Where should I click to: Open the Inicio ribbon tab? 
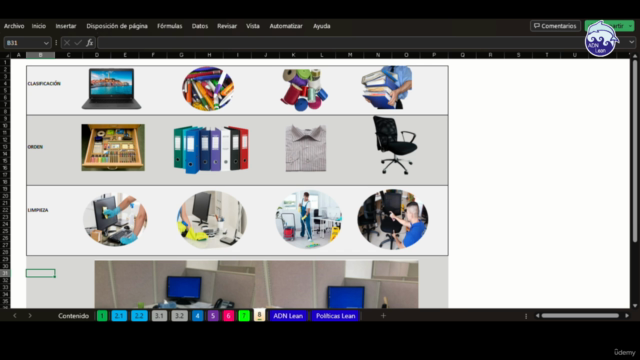[x=39, y=26]
